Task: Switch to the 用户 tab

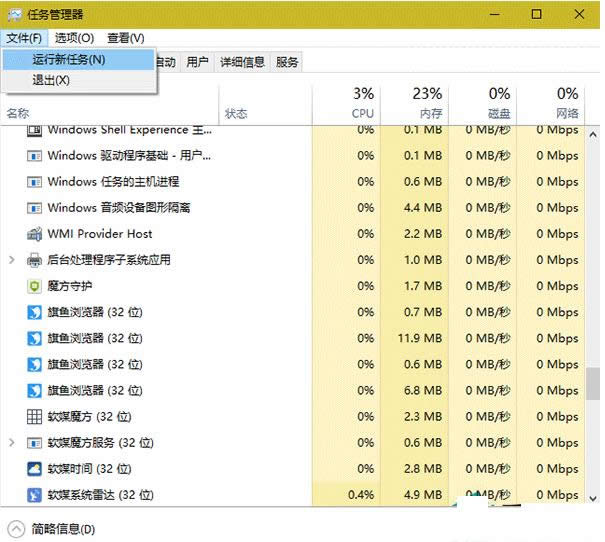Action: tap(197, 62)
